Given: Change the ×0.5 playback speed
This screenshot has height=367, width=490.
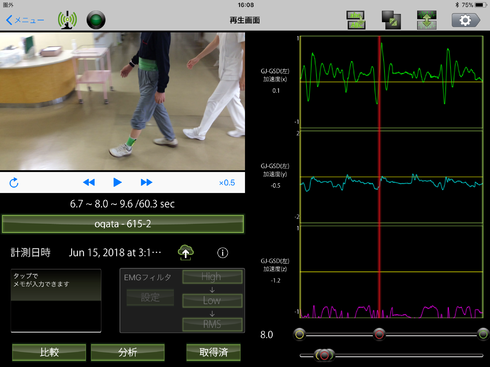Looking at the screenshot, I should click(227, 183).
